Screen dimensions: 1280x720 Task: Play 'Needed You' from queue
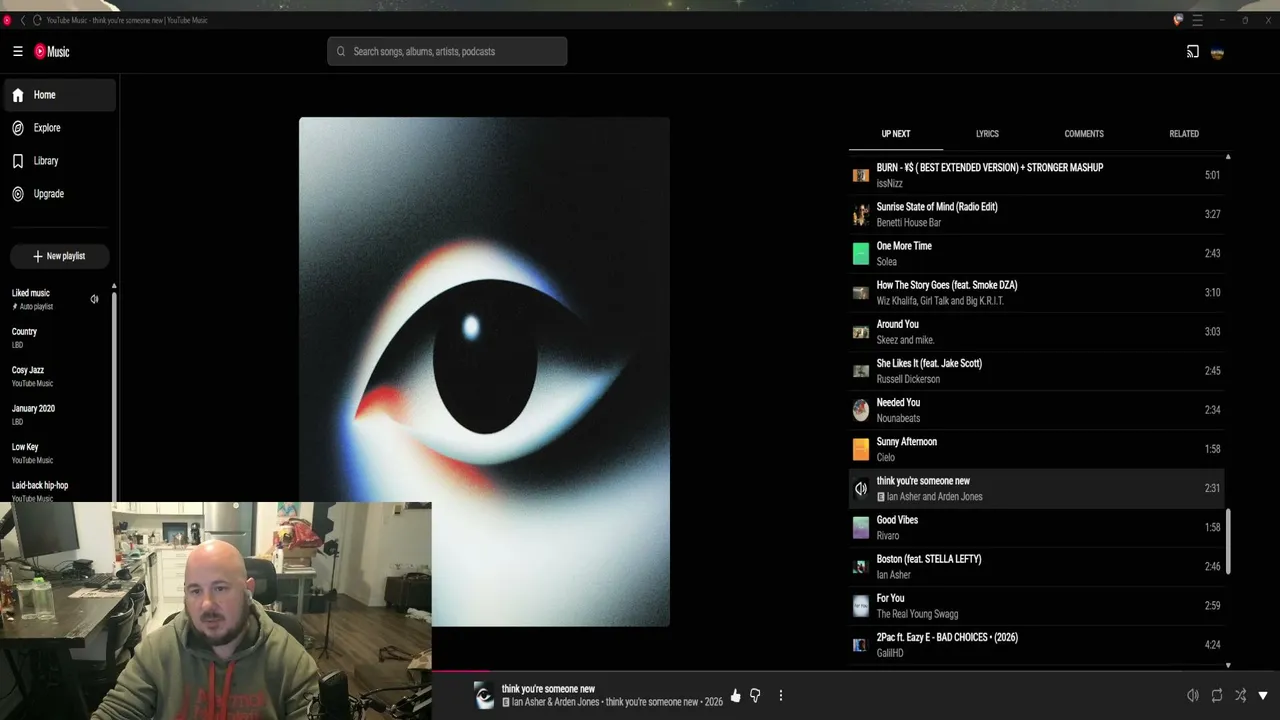pyautogui.click(x=1036, y=410)
